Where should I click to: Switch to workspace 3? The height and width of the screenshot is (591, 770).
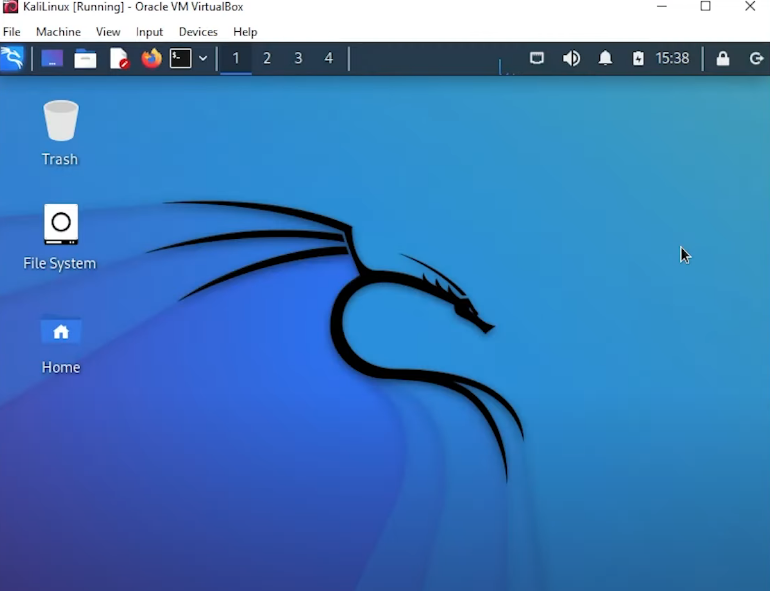click(x=298, y=58)
